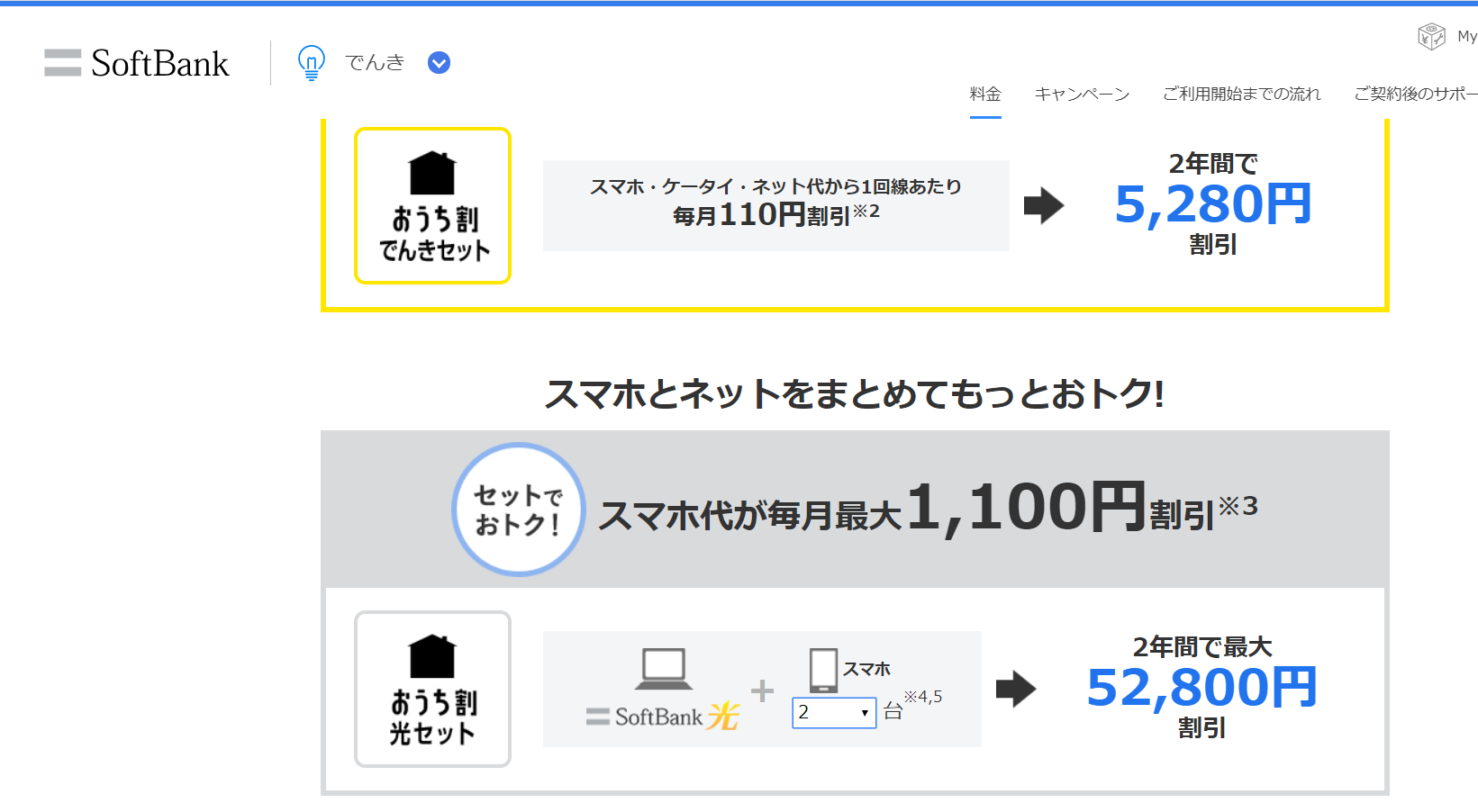Click the スマホ phone icon
This screenshot has height=812, width=1478.
(823, 671)
